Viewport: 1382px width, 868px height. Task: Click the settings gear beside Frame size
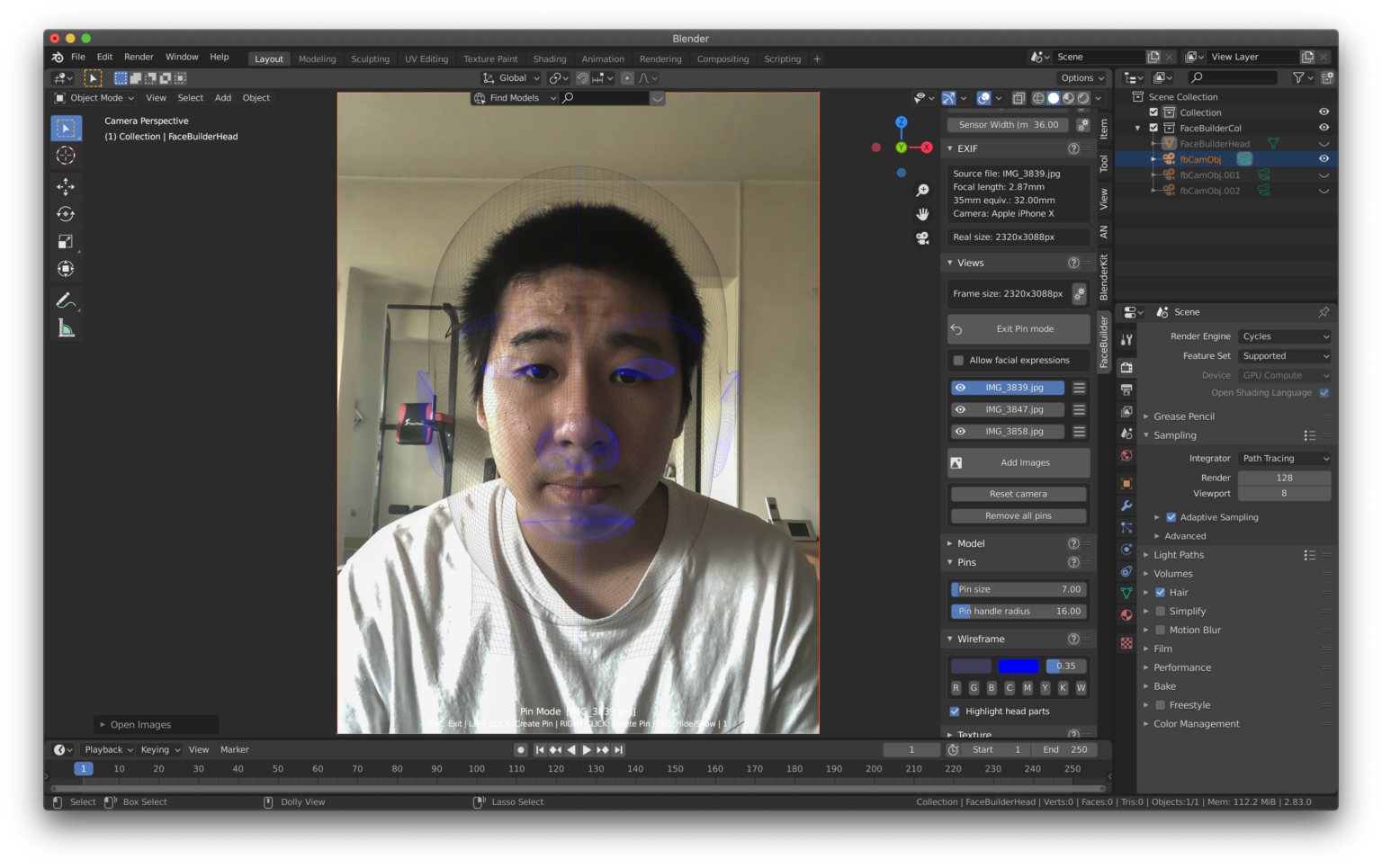1080,293
